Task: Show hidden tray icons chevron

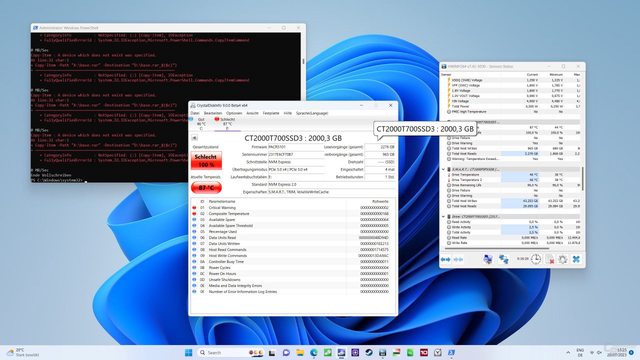Action: [x=568, y=352]
